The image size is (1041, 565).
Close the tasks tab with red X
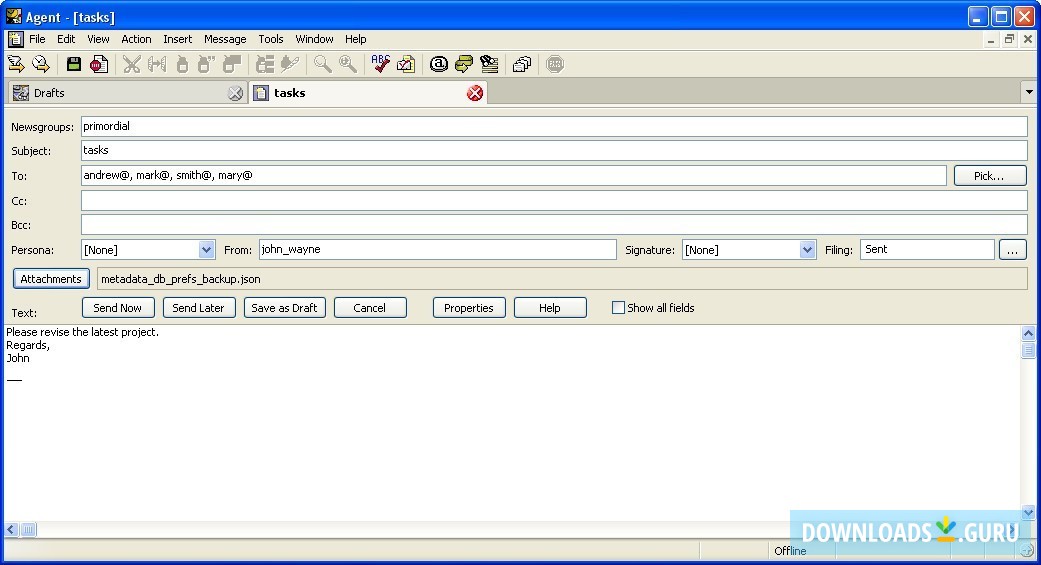pyautogui.click(x=475, y=93)
